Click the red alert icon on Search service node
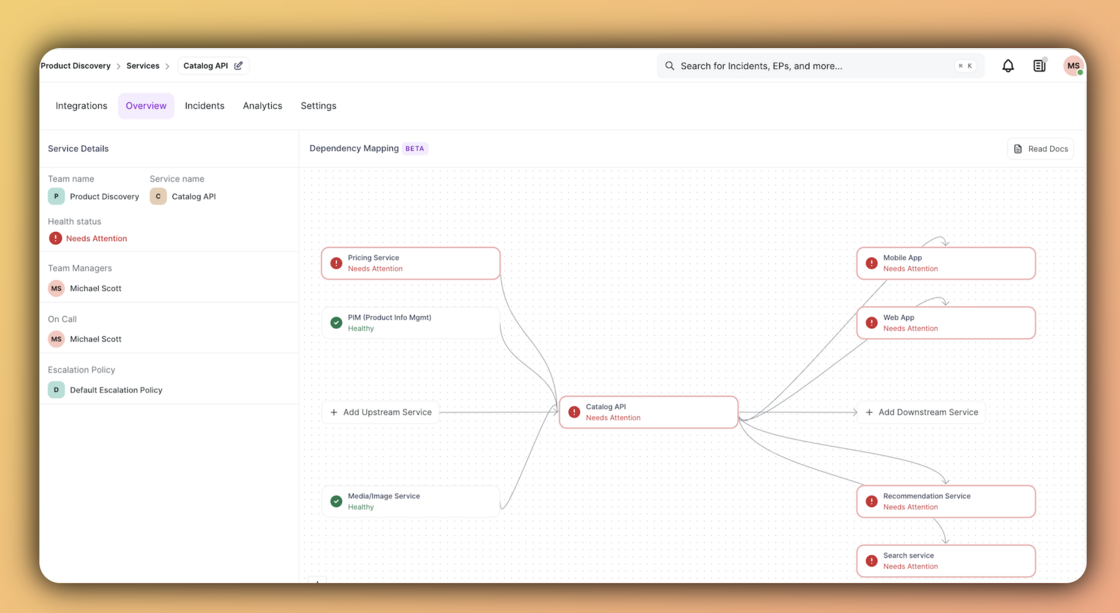This screenshot has width=1120, height=613. [871, 561]
